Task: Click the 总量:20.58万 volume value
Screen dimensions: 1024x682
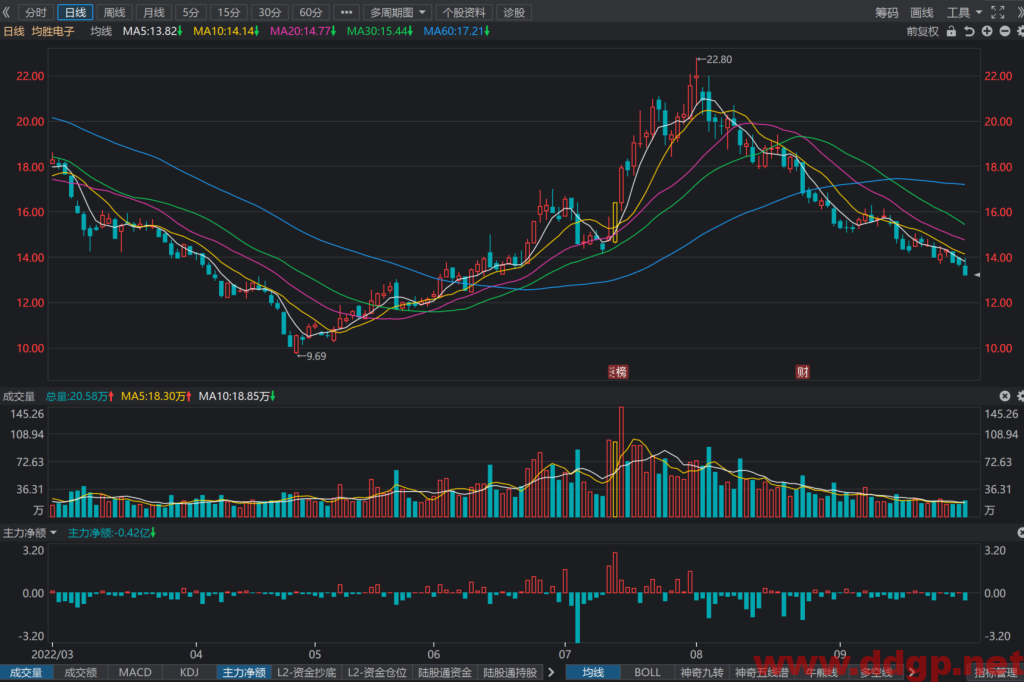Action: click(x=80, y=396)
